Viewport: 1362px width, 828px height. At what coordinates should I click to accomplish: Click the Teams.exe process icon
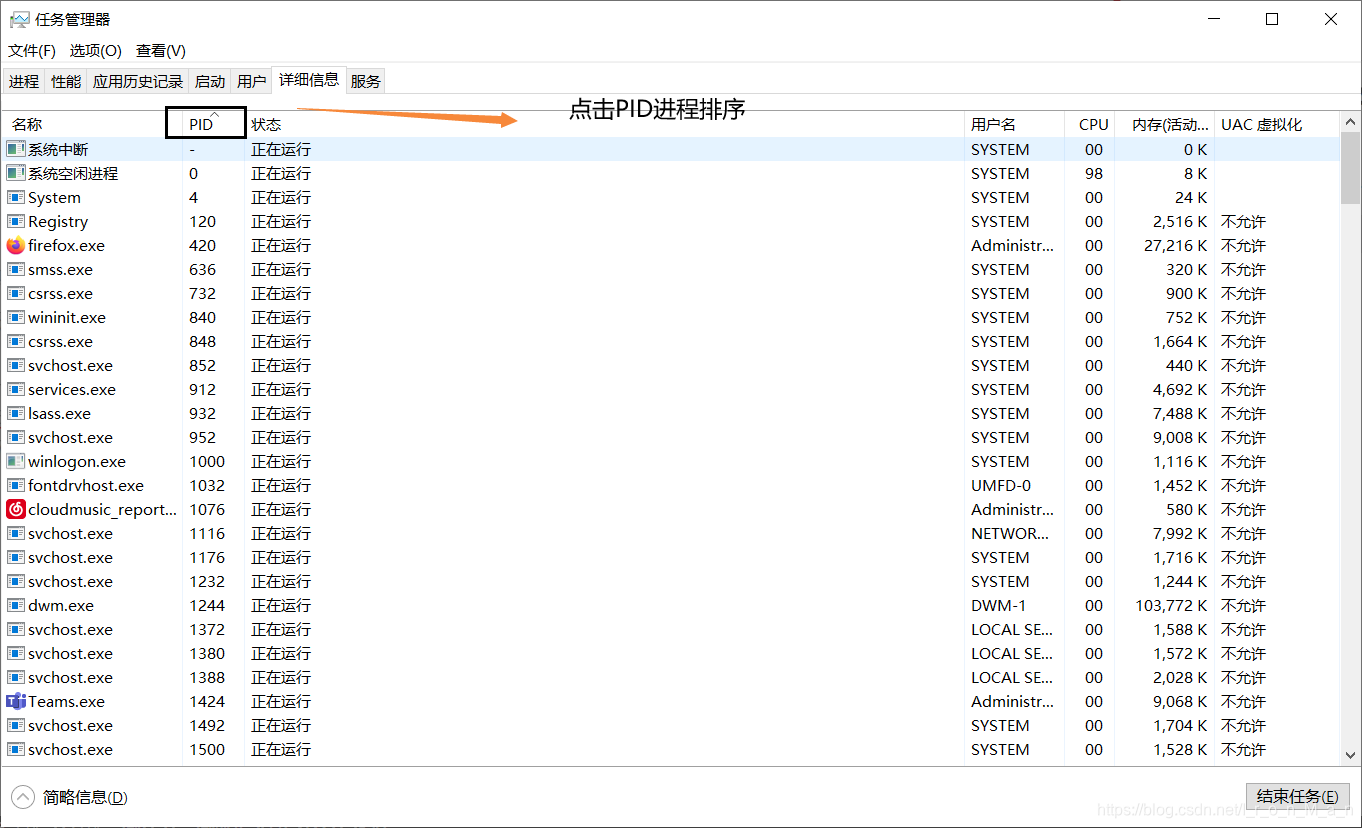(x=15, y=701)
